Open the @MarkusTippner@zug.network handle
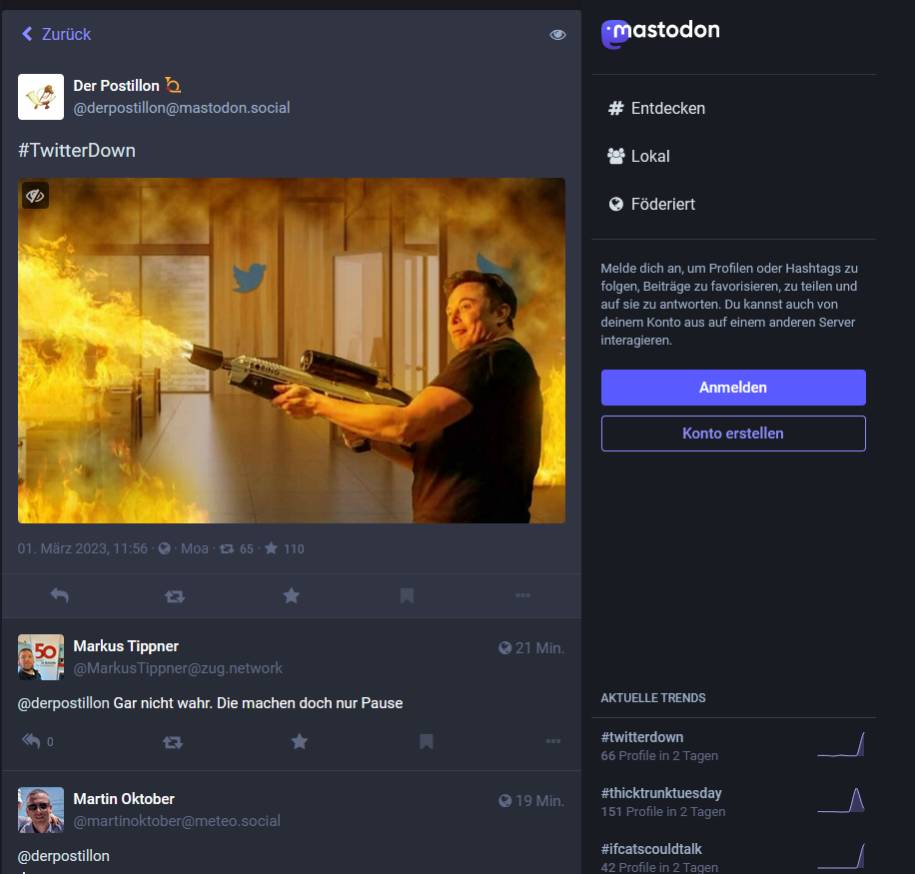The height and width of the screenshot is (874, 915). click(x=177, y=669)
